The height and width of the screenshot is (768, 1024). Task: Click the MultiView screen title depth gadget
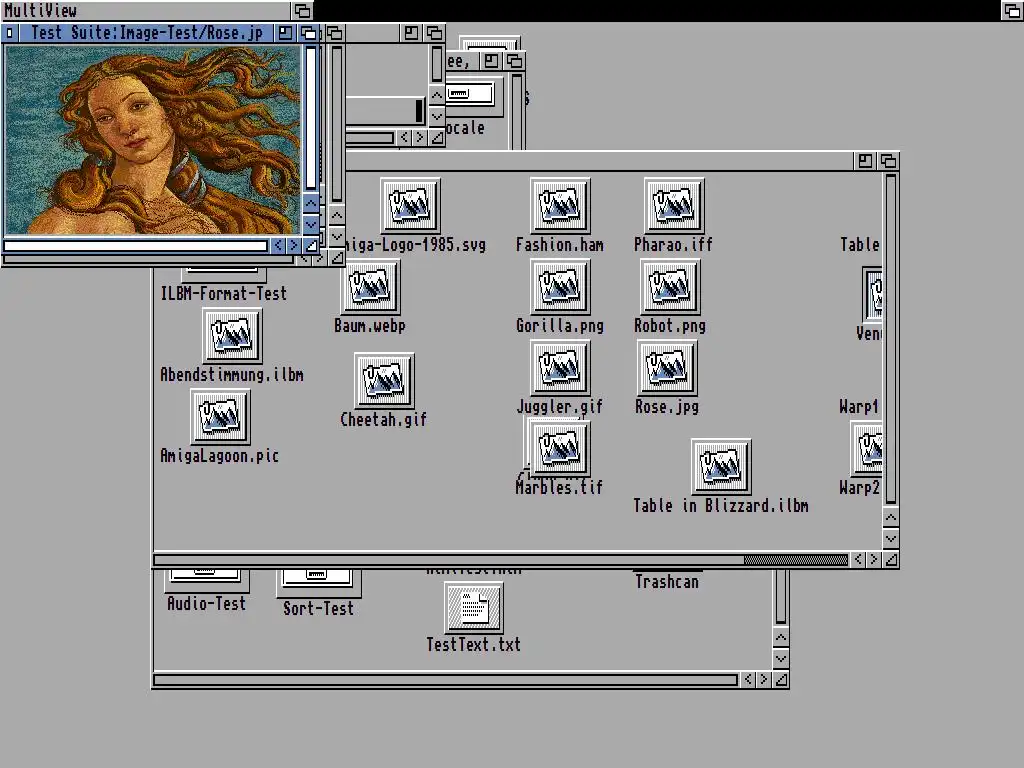click(302, 10)
